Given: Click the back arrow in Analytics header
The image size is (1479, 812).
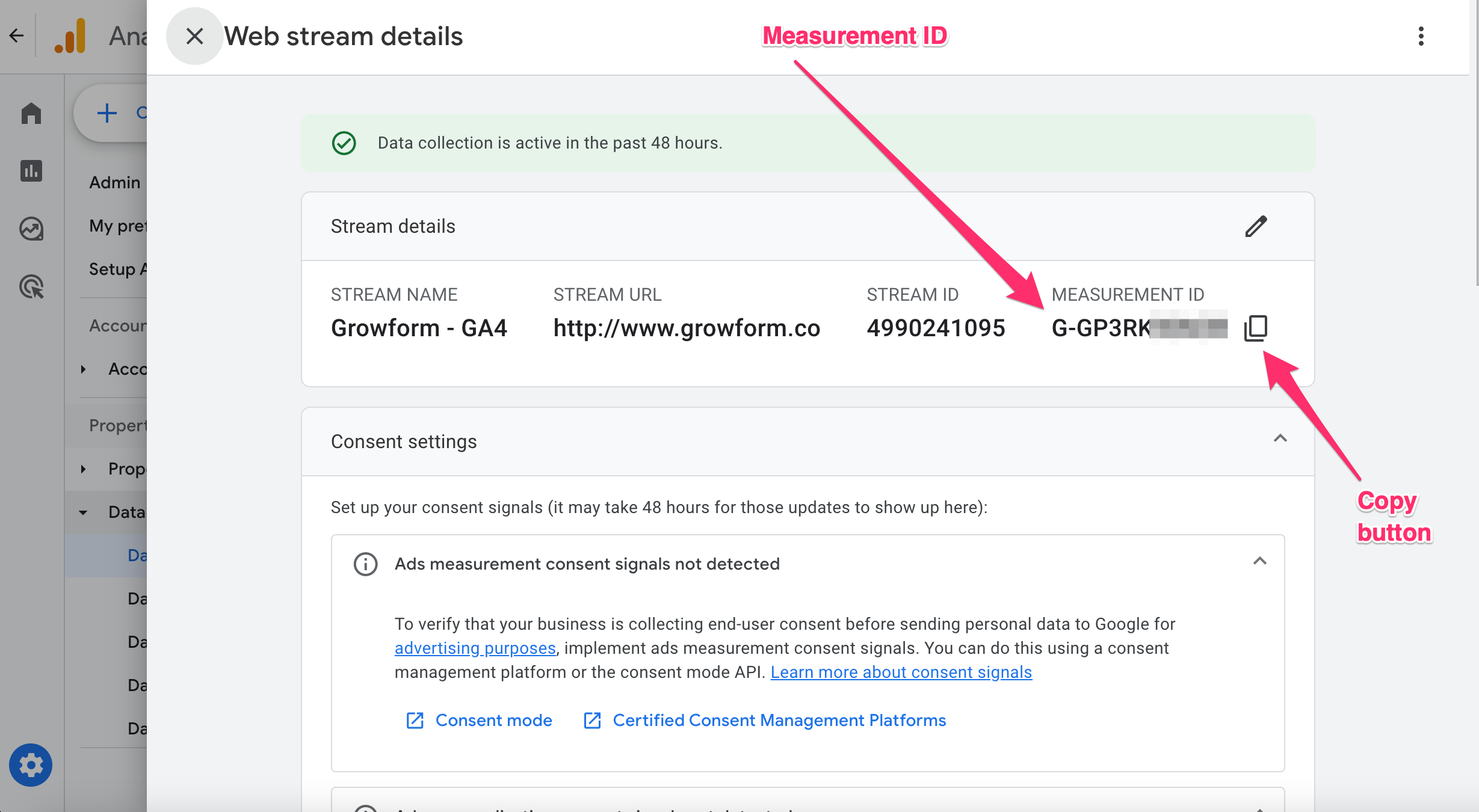Looking at the screenshot, I should [17, 36].
